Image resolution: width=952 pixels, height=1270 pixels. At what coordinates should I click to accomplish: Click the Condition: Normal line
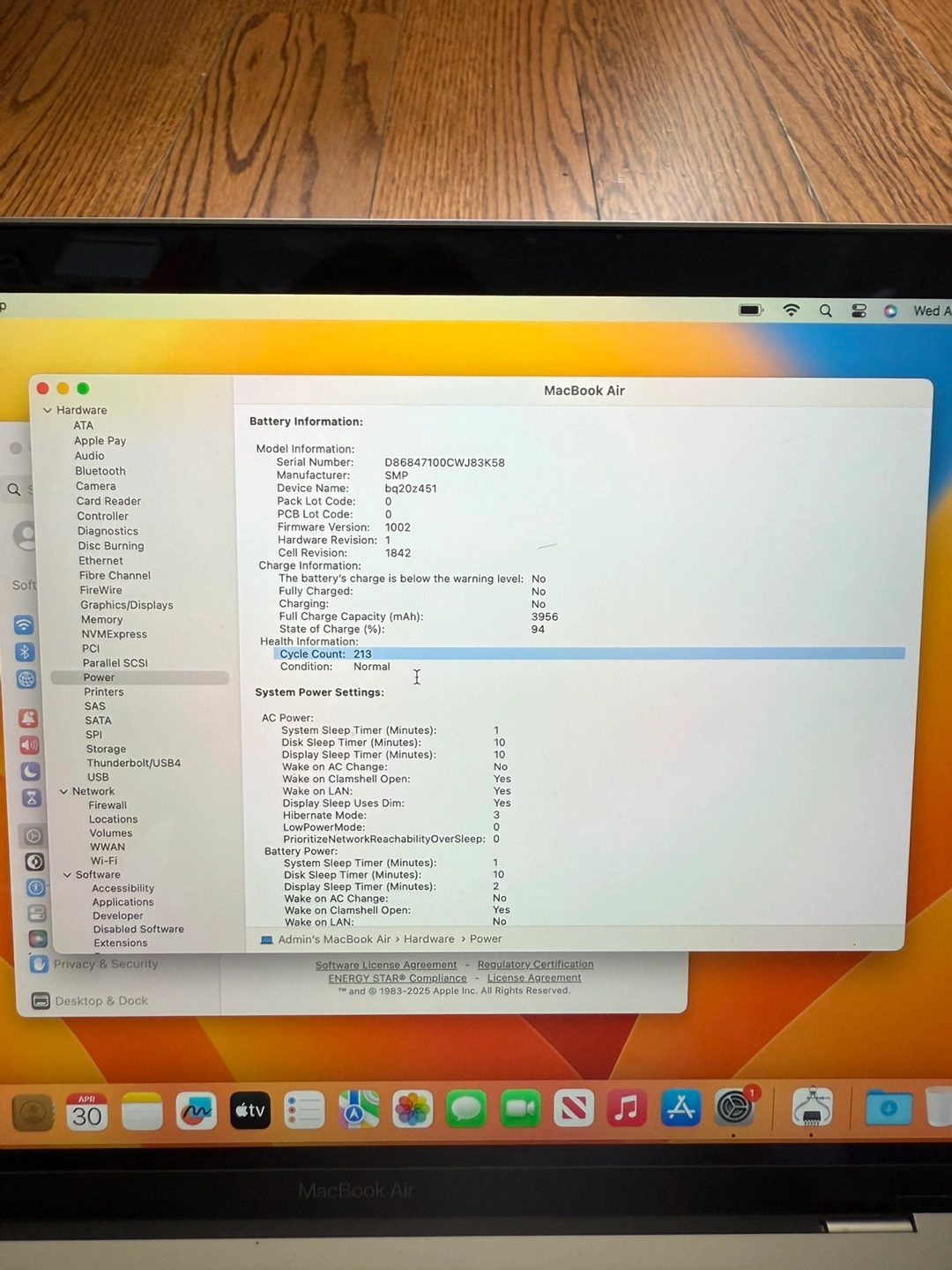[x=335, y=667]
